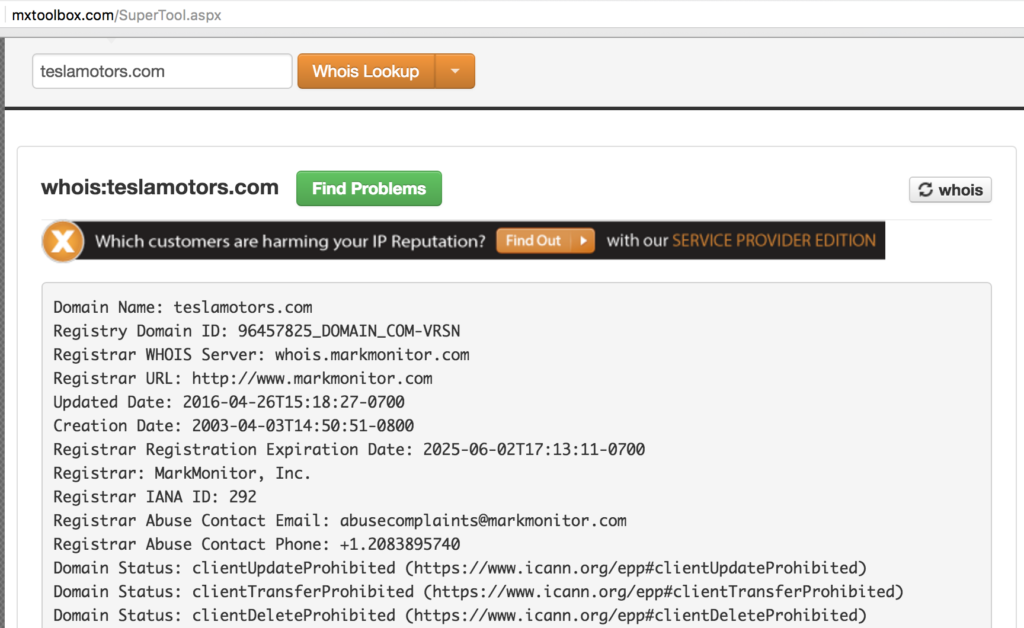Click the orange X logo in banner
Image resolution: width=1024 pixels, height=628 pixels.
click(x=63, y=242)
